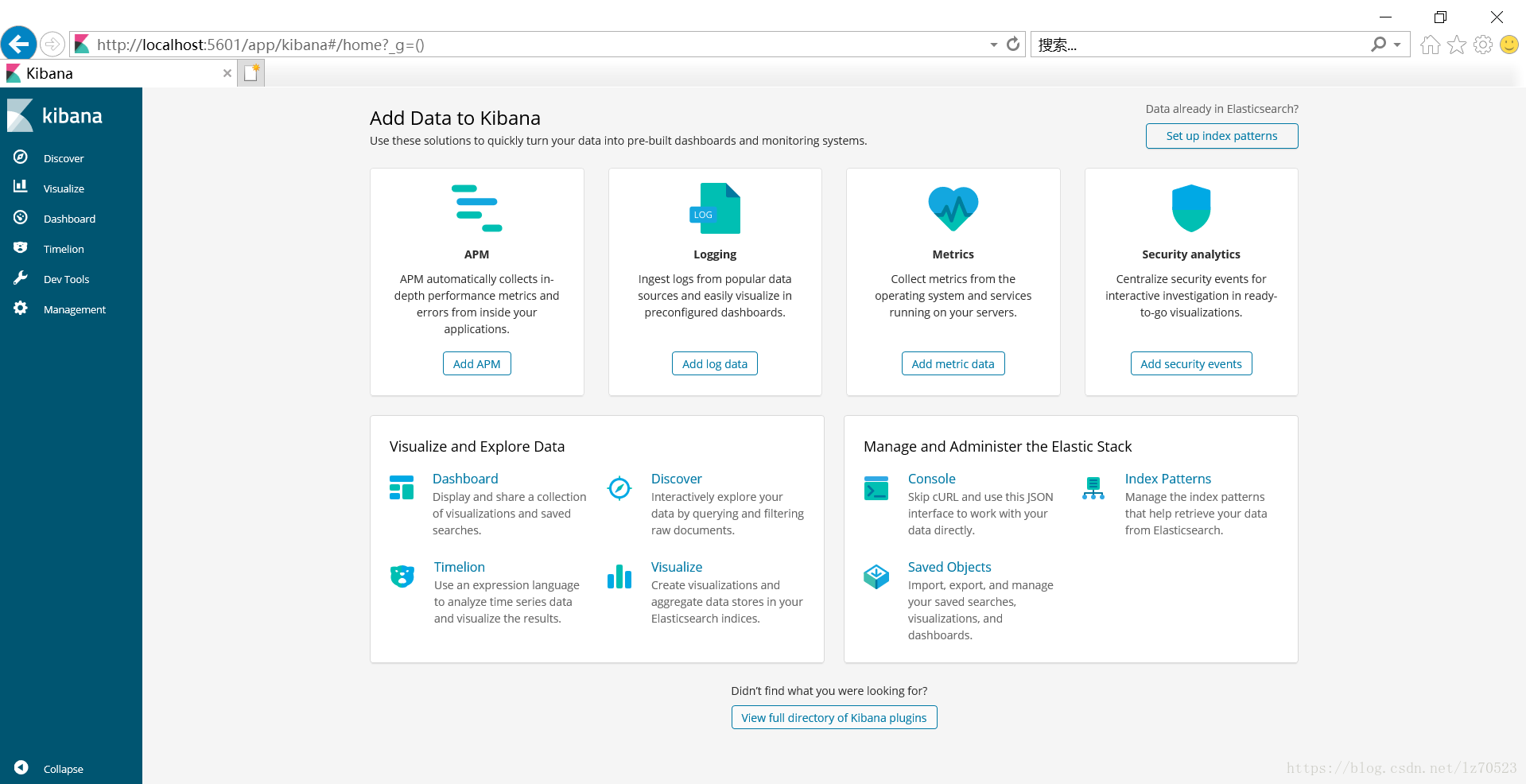This screenshot has height=784, width=1526.
Task: Click the Discover compass icon in Explore section
Action: click(x=619, y=487)
